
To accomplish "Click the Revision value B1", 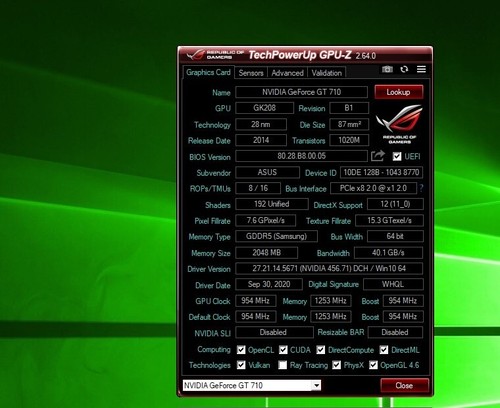I will click(349, 108).
